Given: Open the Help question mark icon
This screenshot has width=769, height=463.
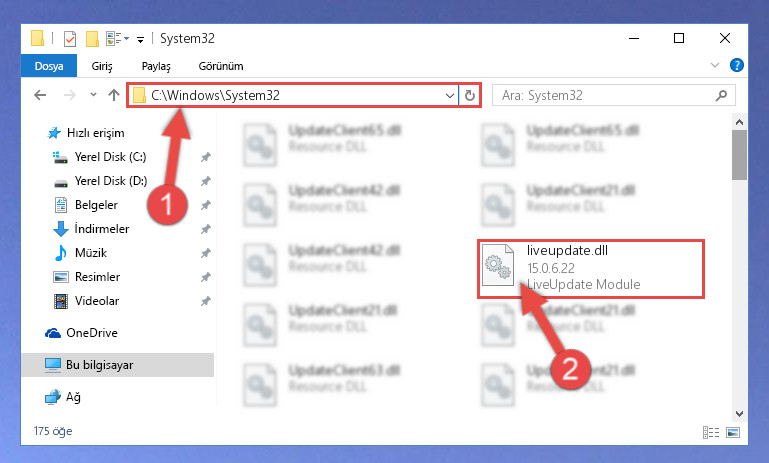Looking at the screenshot, I should [737, 65].
